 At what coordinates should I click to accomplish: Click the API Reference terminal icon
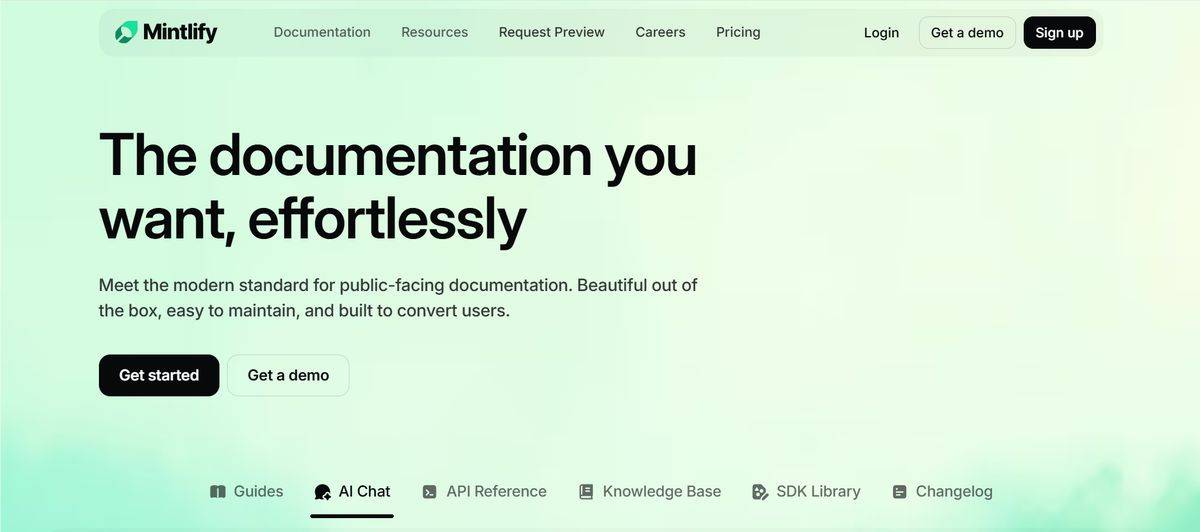tap(430, 491)
